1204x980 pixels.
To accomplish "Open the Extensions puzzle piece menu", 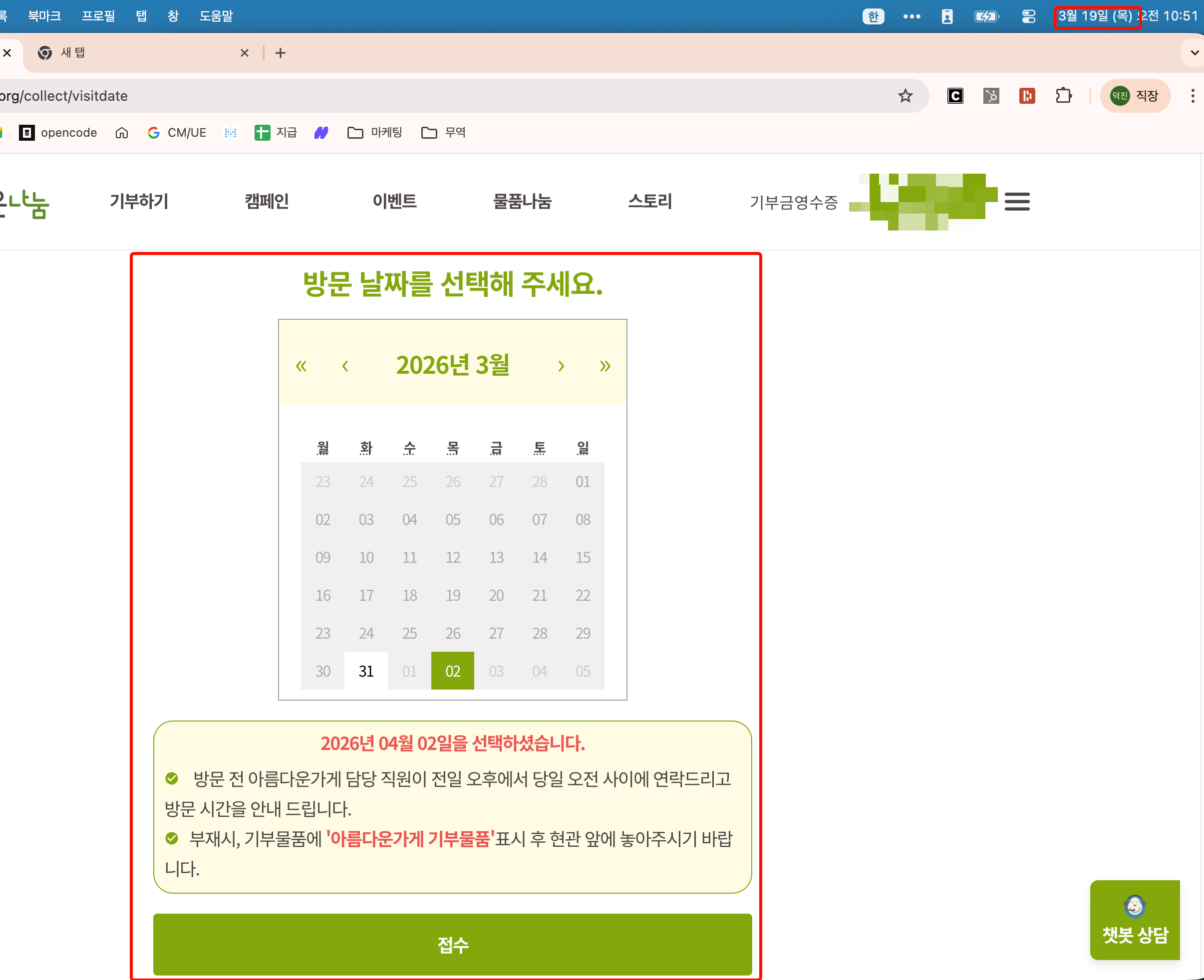I will 1063,96.
